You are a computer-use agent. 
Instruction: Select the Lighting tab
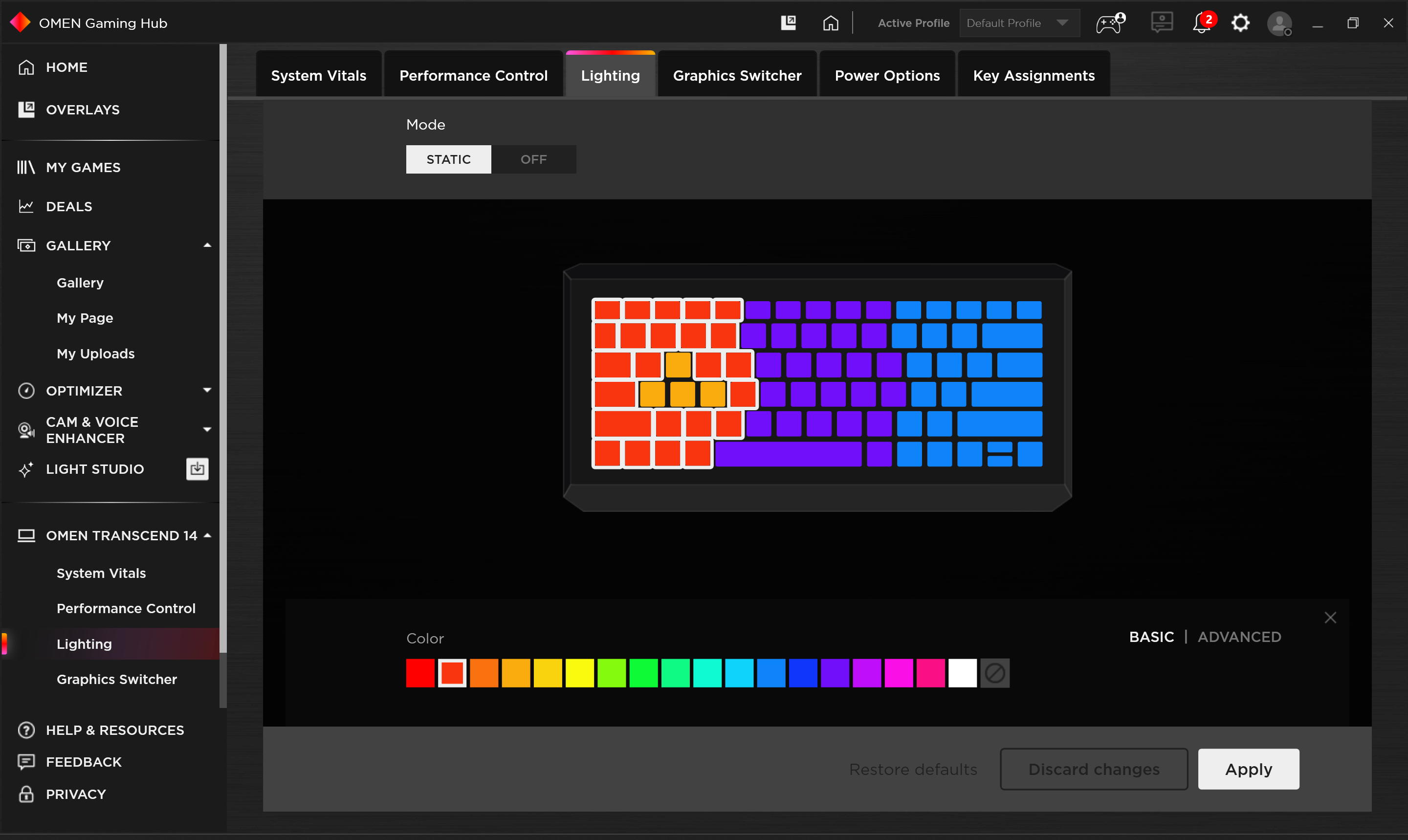click(610, 75)
